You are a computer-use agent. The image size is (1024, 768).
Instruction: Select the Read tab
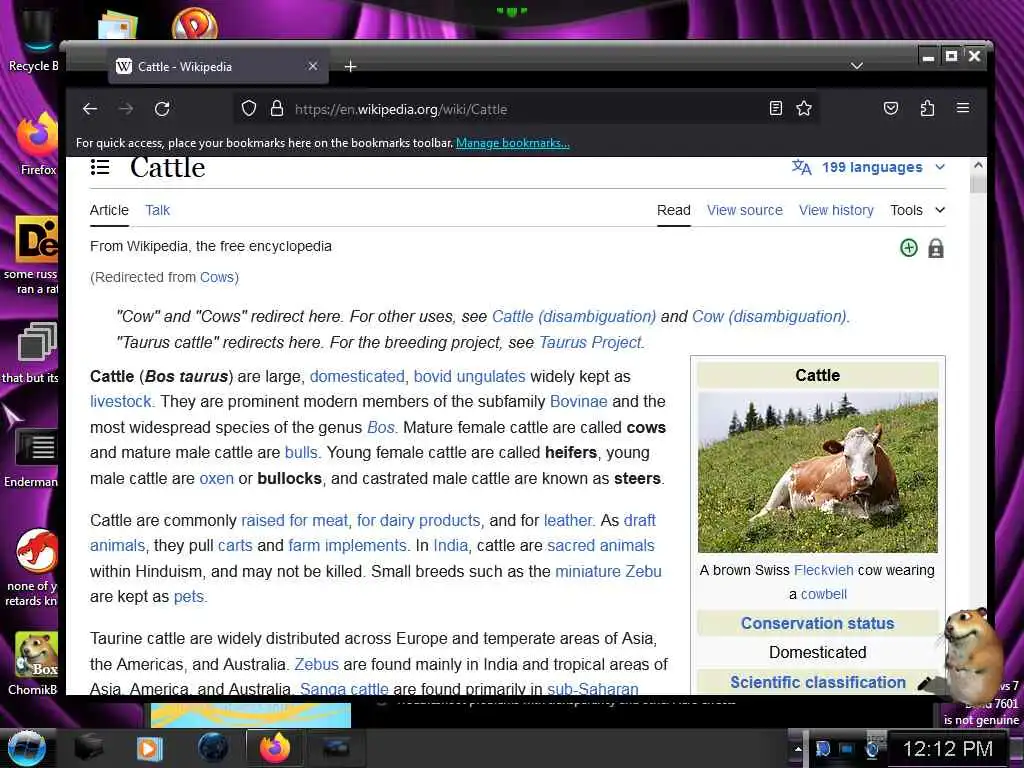coord(673,210)
